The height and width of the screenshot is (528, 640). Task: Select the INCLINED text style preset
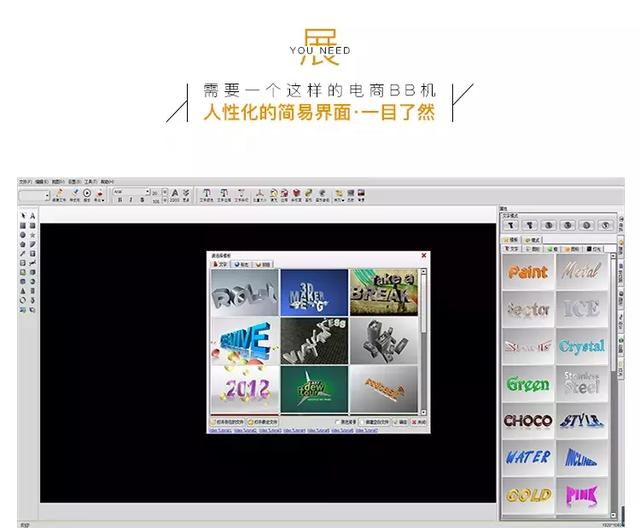click(582, 457)
